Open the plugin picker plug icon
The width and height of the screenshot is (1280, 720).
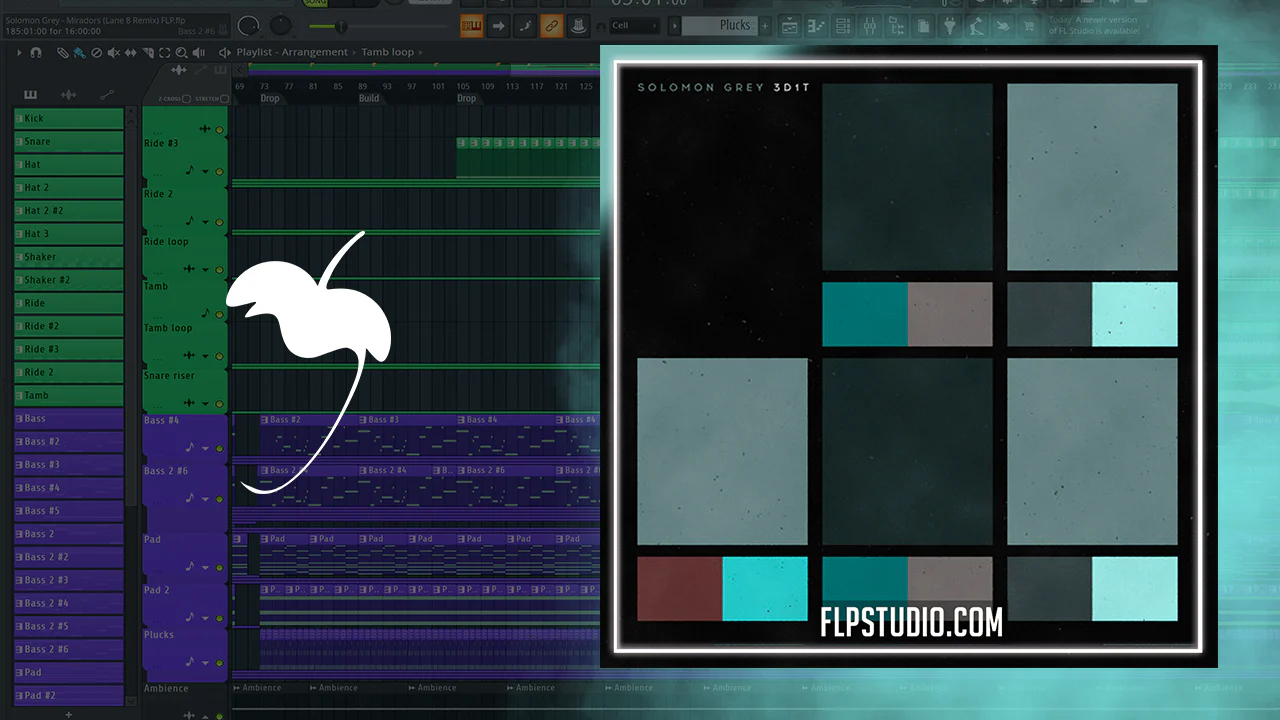point(952,26)
